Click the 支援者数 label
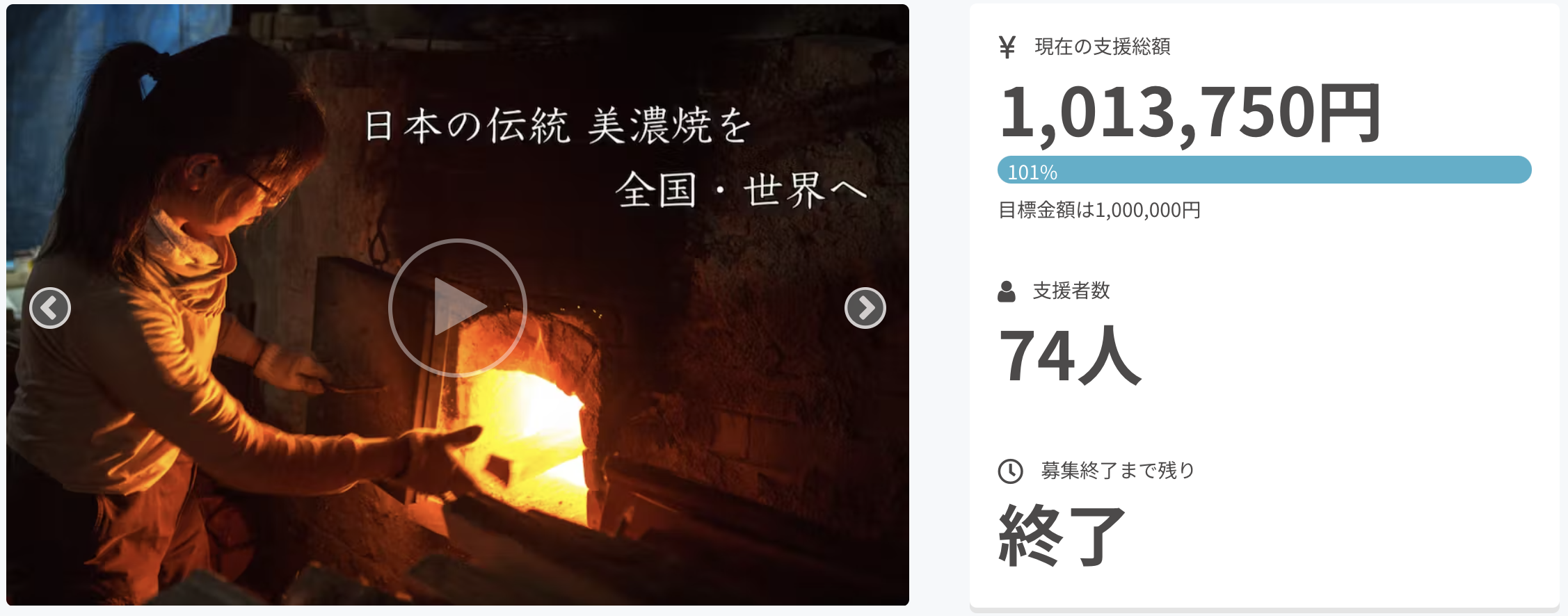The height and width of the screenshot is (616, 1568). tap(1071, 291)
